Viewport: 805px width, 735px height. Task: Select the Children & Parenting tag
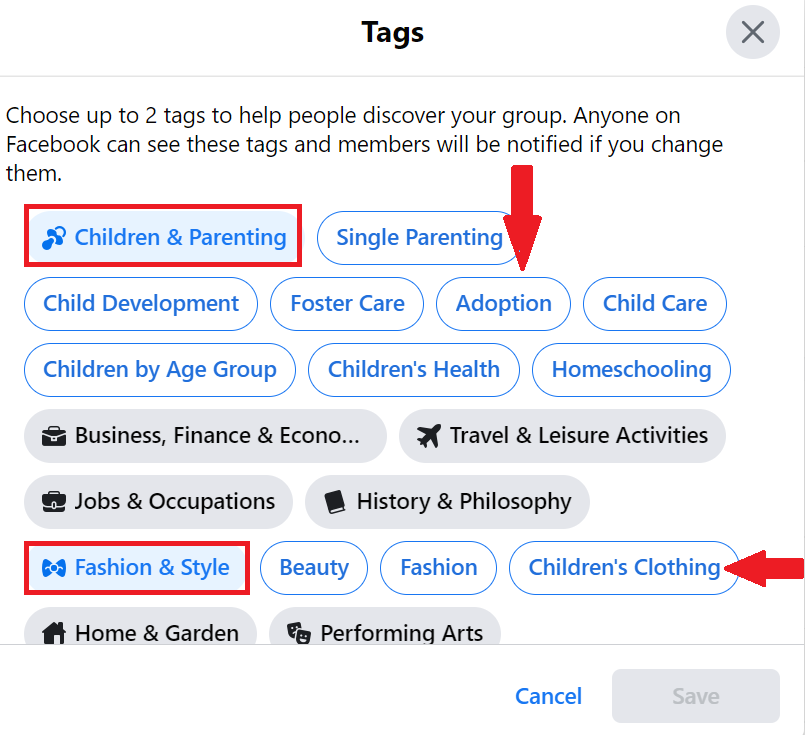pyautogui.click(x=163, y=238)
